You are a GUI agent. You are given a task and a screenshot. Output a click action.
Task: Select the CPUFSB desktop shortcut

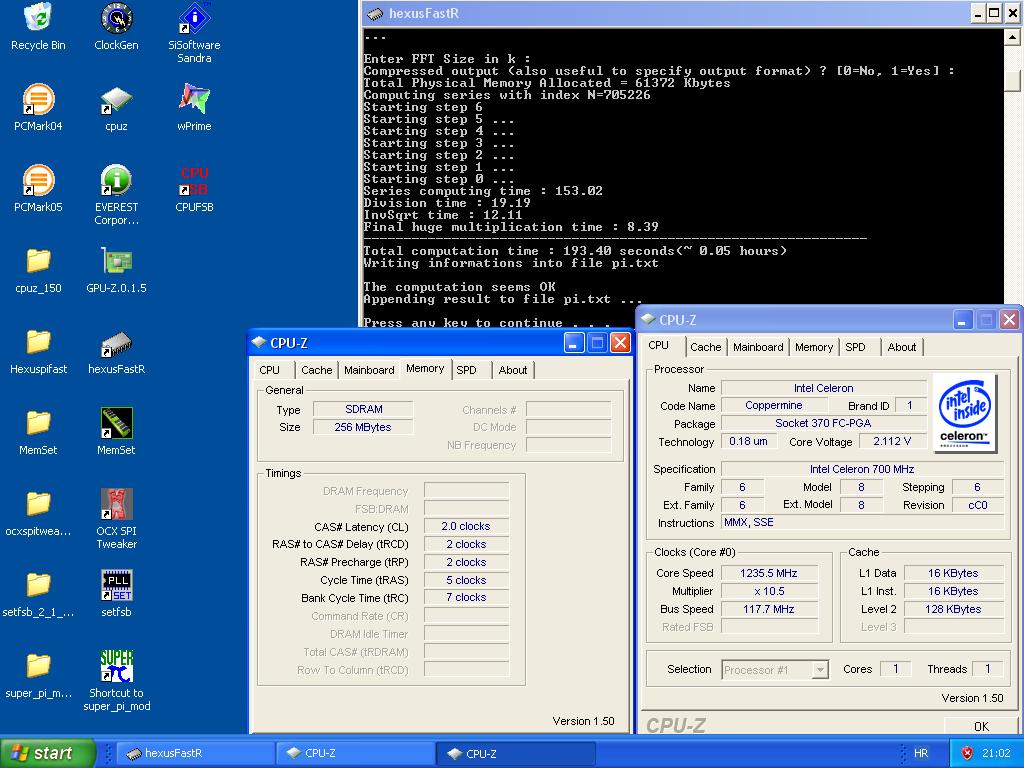[194, 180]
